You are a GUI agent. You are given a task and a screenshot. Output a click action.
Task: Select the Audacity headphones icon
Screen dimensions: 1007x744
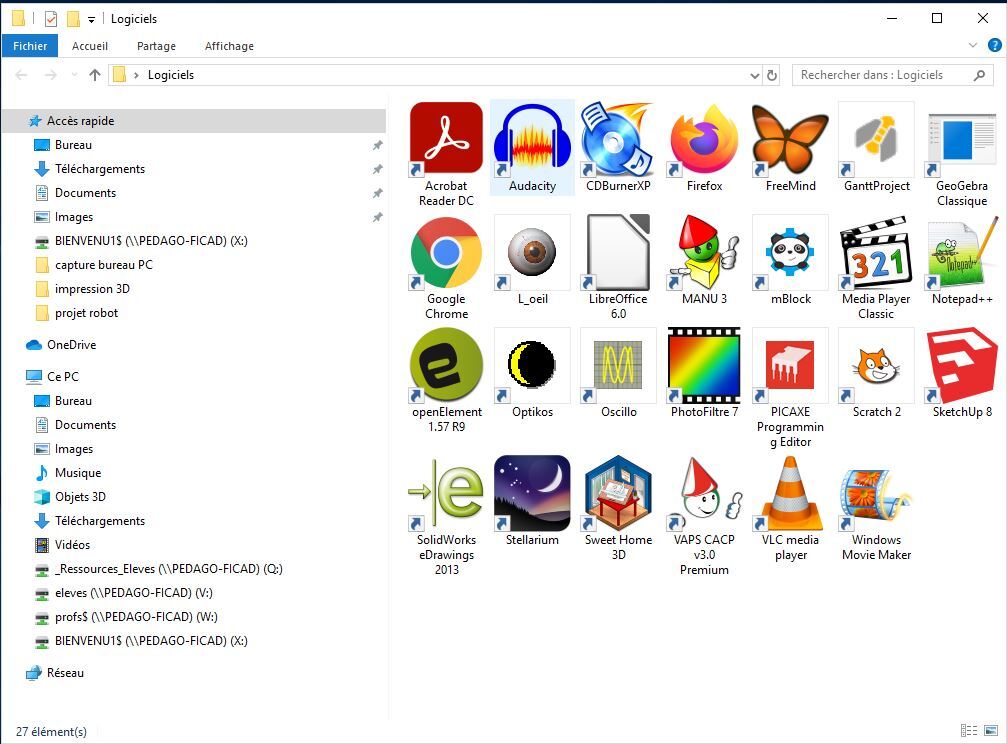(x=532, y=139)
